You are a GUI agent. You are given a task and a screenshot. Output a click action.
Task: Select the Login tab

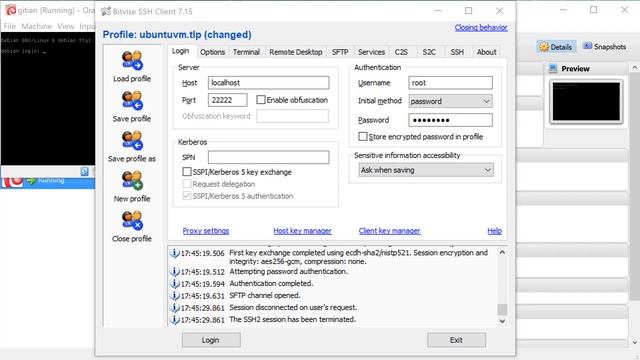point(180,51)
